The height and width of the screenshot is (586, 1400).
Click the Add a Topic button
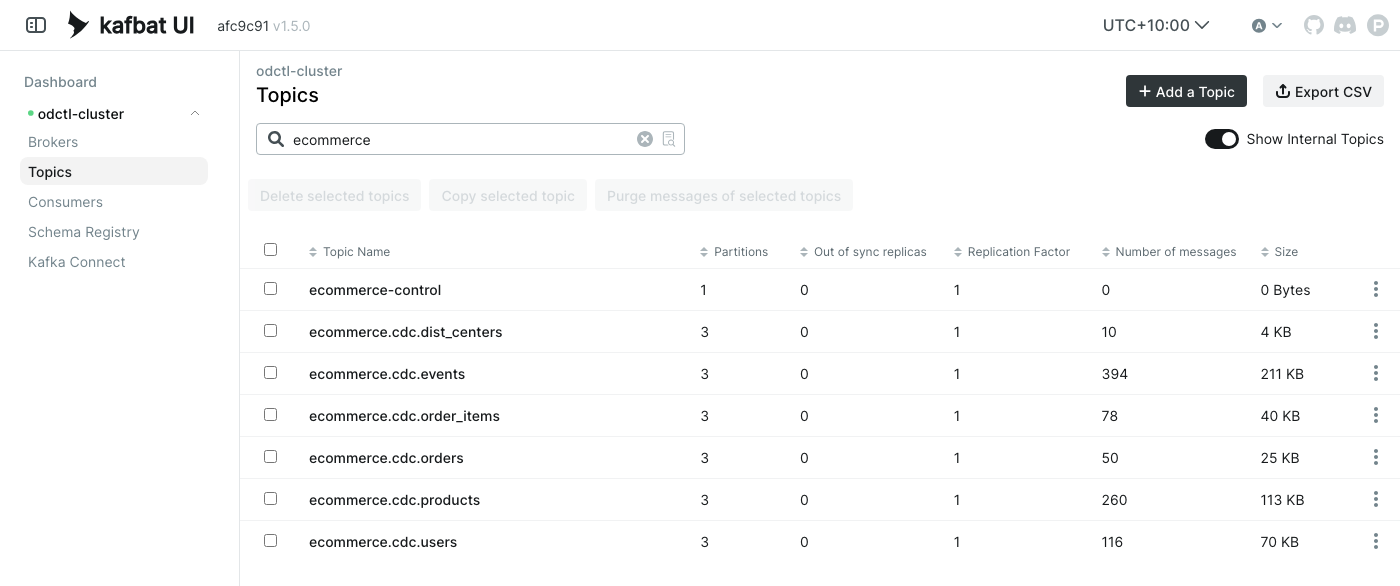tap(1186, 91)
